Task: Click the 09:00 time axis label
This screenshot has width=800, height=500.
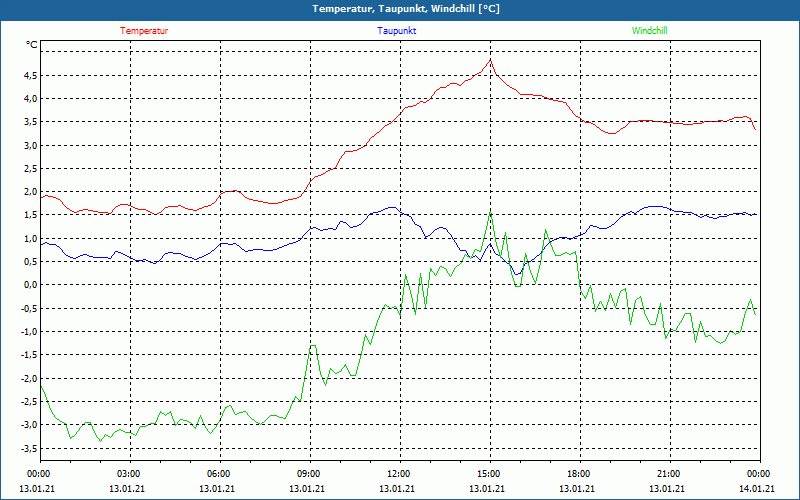Action: [x=308, y=474]
